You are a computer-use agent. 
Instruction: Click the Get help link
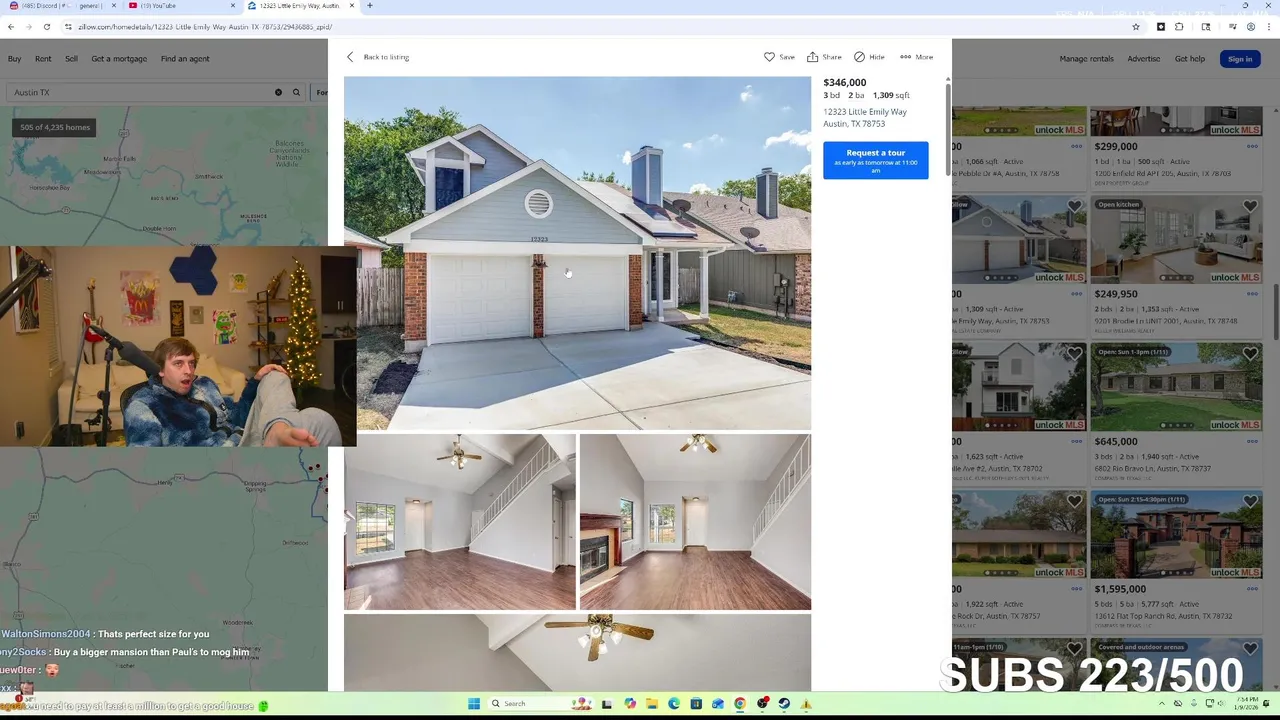[1190, 59]
